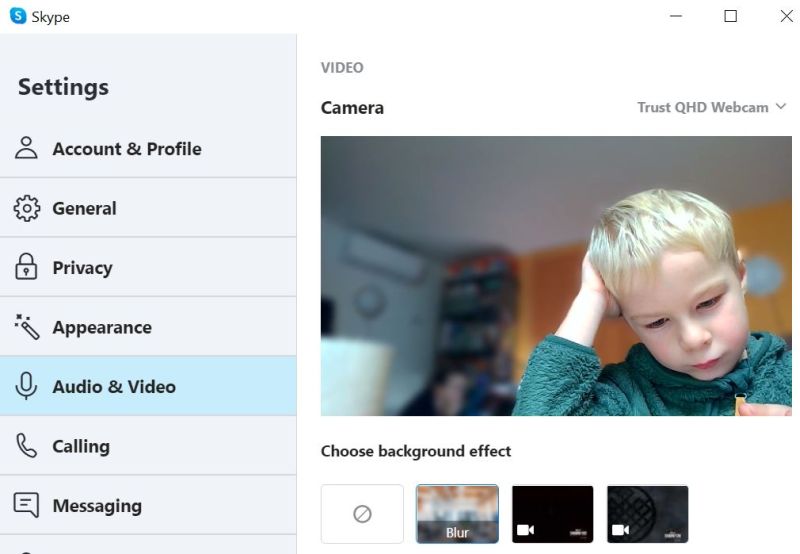800x554 pixels.
Task: Click the Camera label
Action: click(x=352, y=108)
